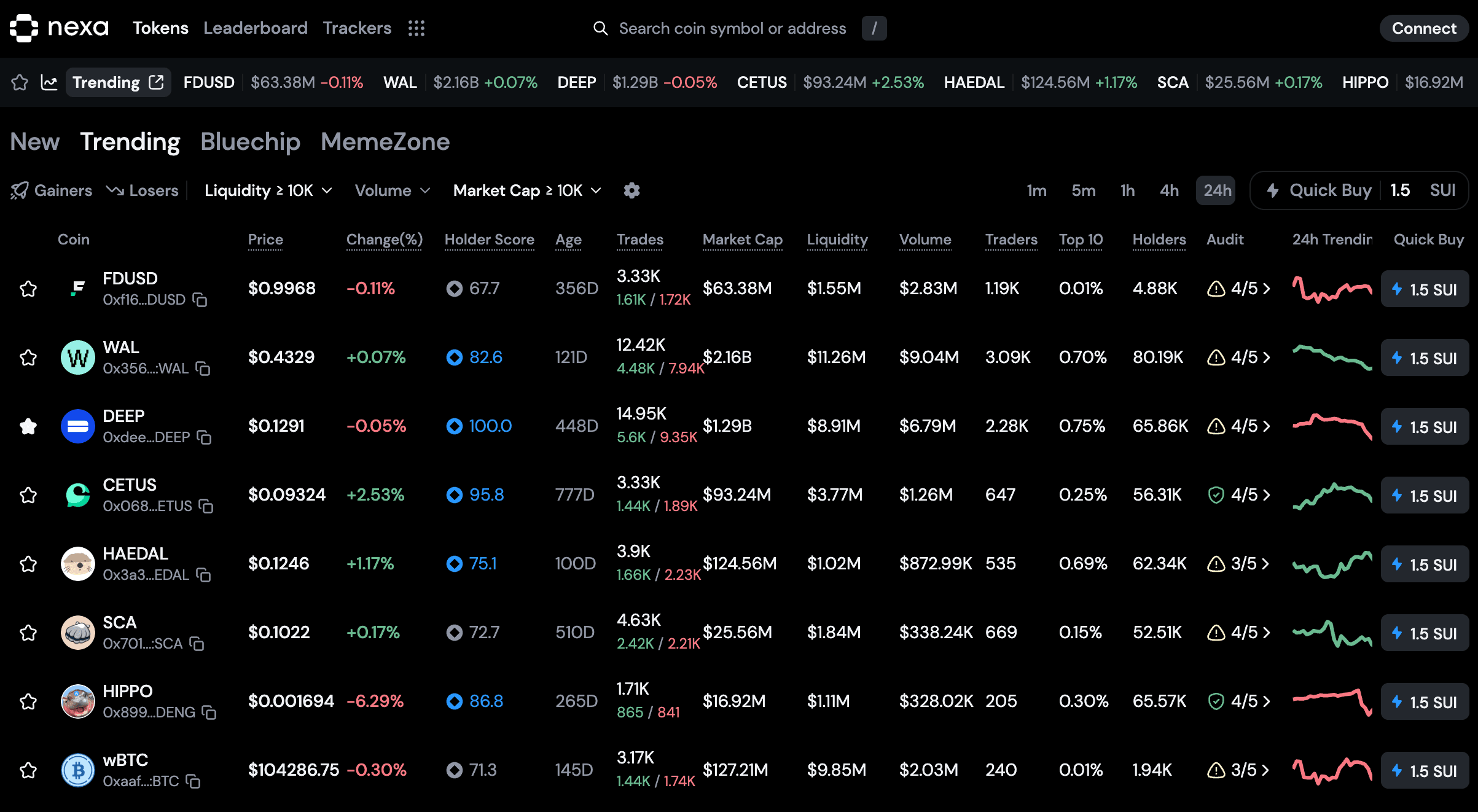Screen dimensions: 1478x812
Task: Select the 1h timeframe
Action: pyautogui.click(x=1127, y=190)
